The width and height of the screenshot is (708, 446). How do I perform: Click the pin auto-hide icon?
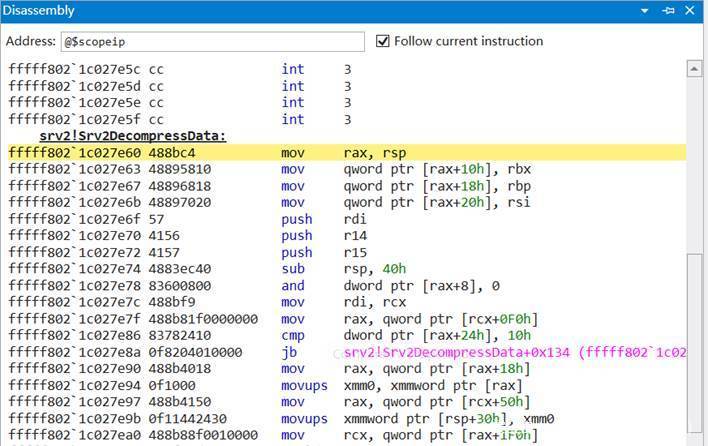(668, 11)
